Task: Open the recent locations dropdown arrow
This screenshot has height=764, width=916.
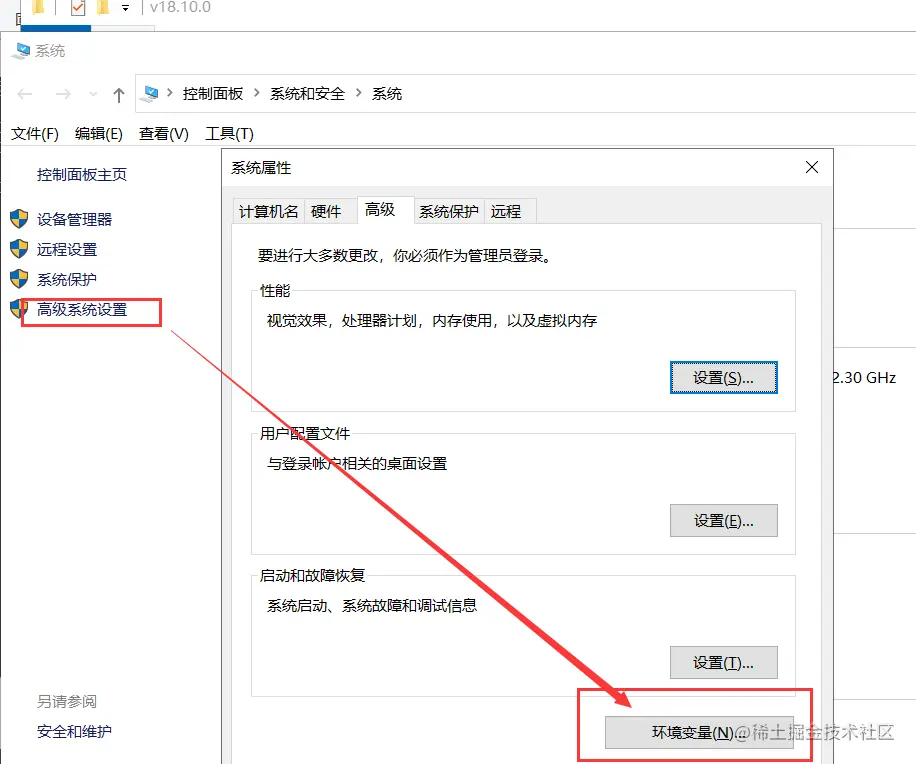Action: coord(93,95)
